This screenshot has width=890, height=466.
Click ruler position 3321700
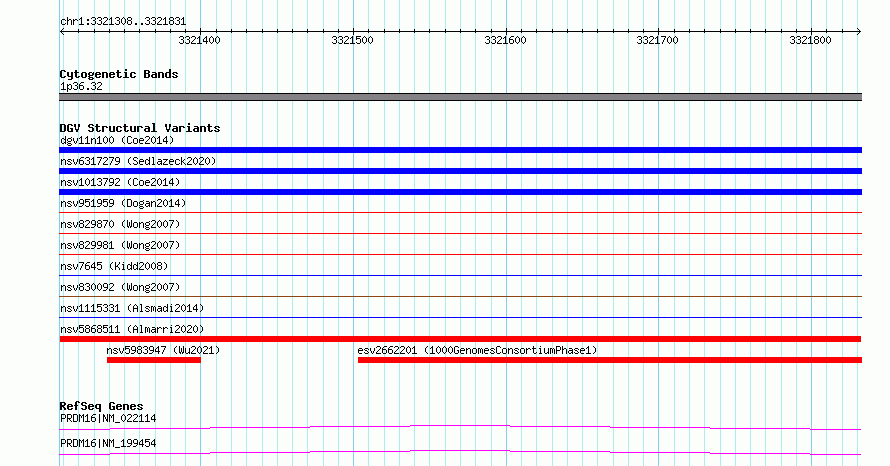(x=657, y=40)
